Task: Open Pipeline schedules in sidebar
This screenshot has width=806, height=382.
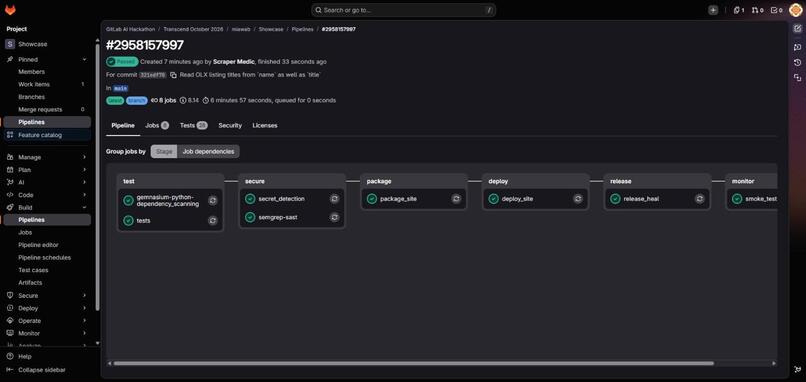Action: click(x=47, y=258)
